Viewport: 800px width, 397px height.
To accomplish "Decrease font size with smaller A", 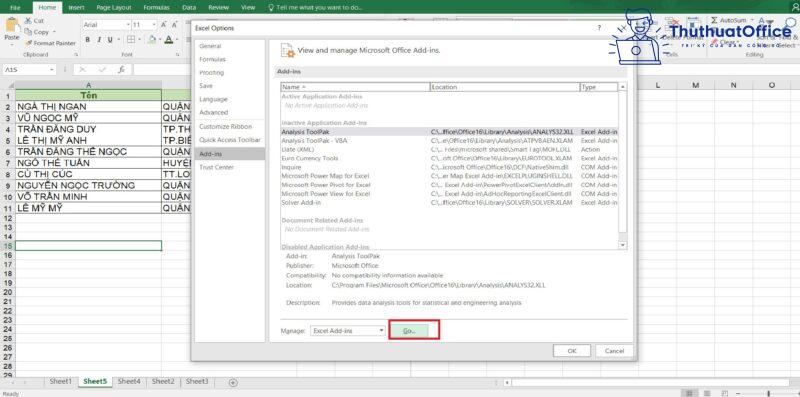I will click(175, 24).
